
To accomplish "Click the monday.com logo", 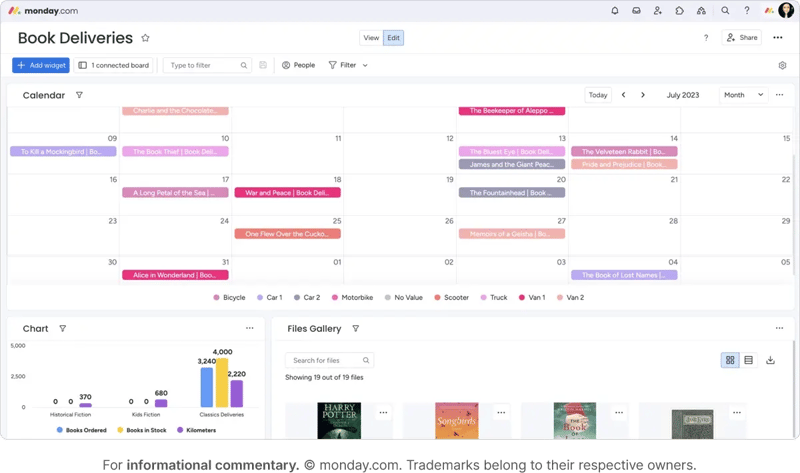I will (43, 10).
